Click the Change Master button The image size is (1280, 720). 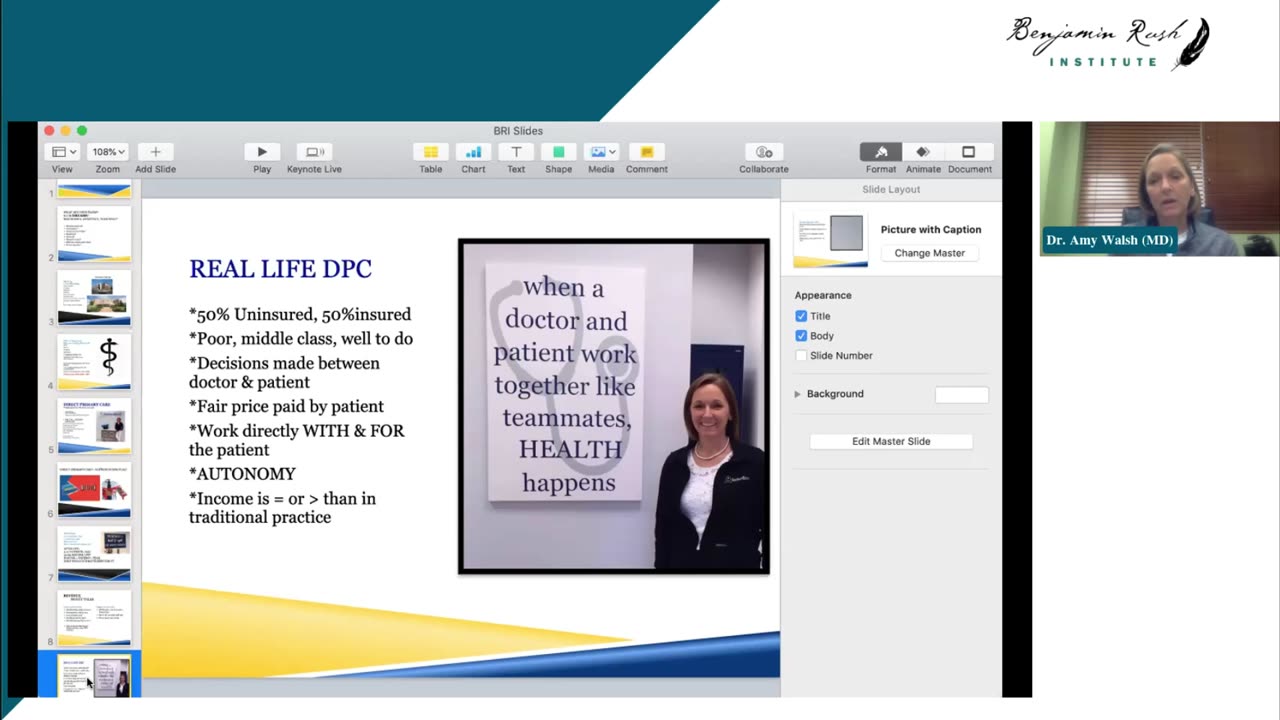[930, 253]
